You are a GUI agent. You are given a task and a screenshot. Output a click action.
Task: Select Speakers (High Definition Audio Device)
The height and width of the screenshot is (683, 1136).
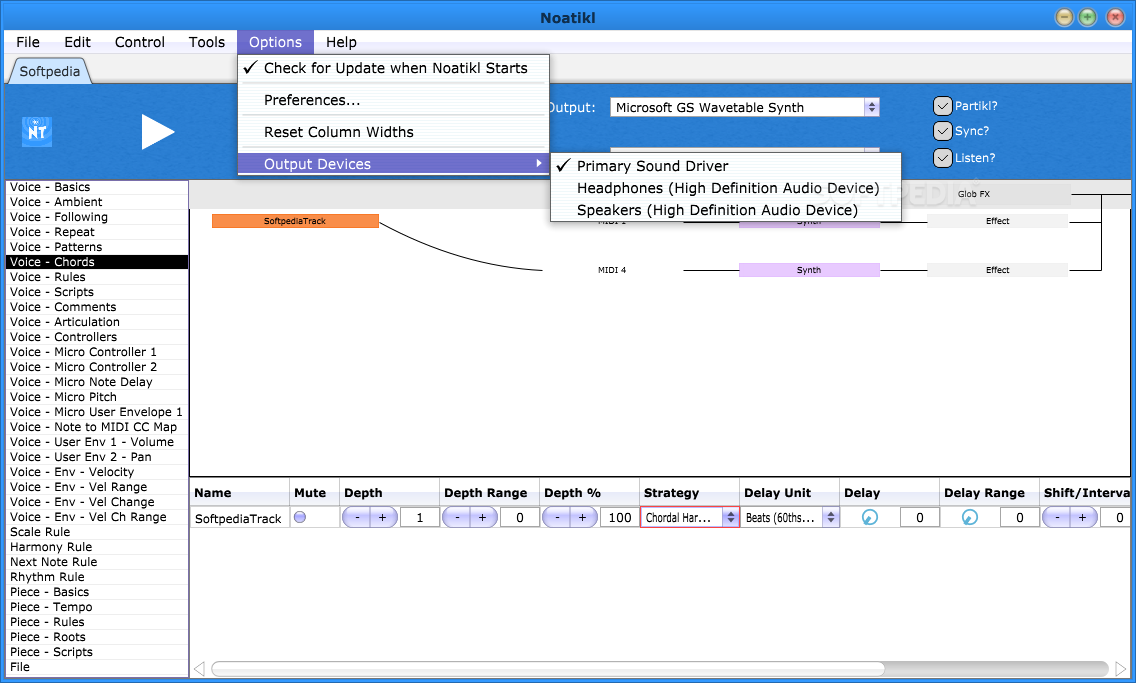click(x=726, y=210)
